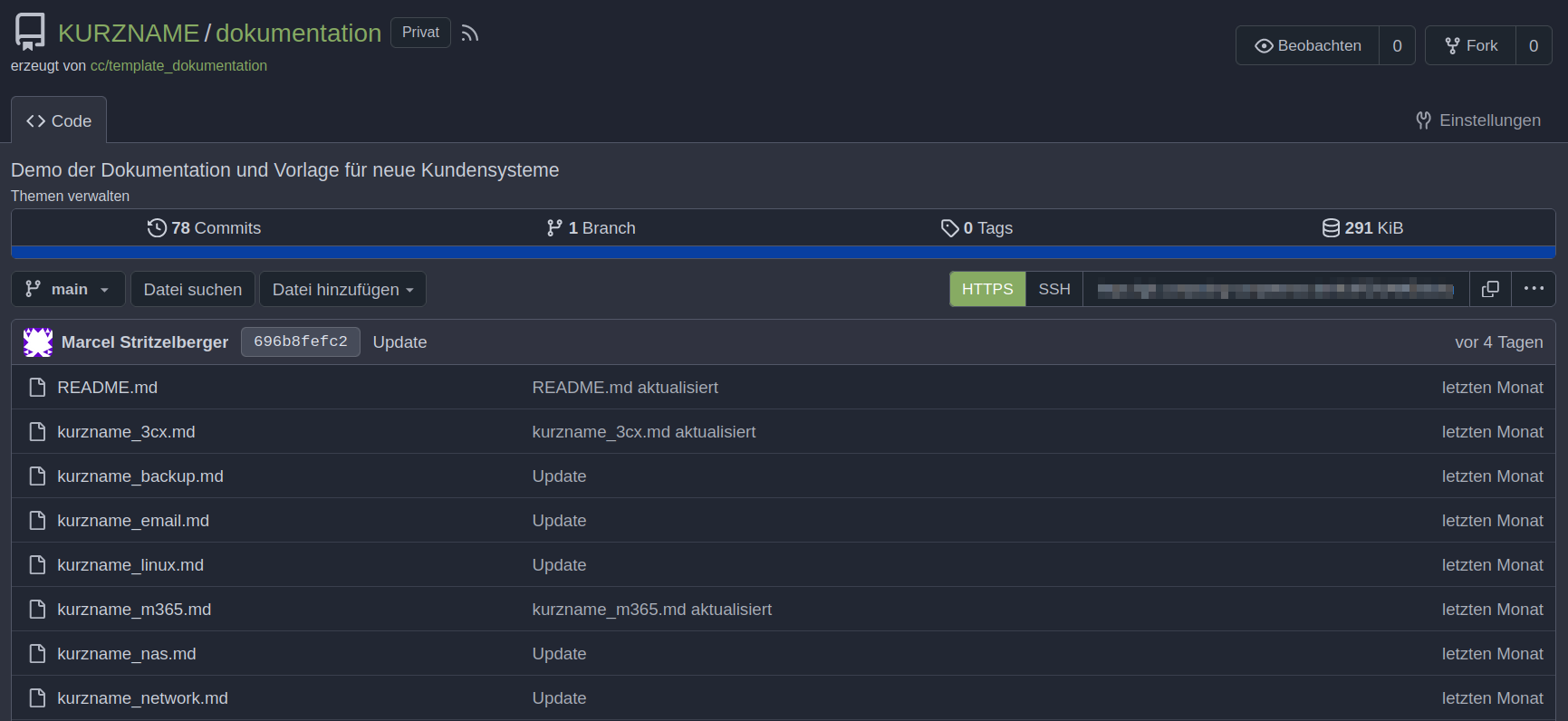Click the RSS feed icon
The width and height of the screenshot is (1568, 721).
pos(469,34)
